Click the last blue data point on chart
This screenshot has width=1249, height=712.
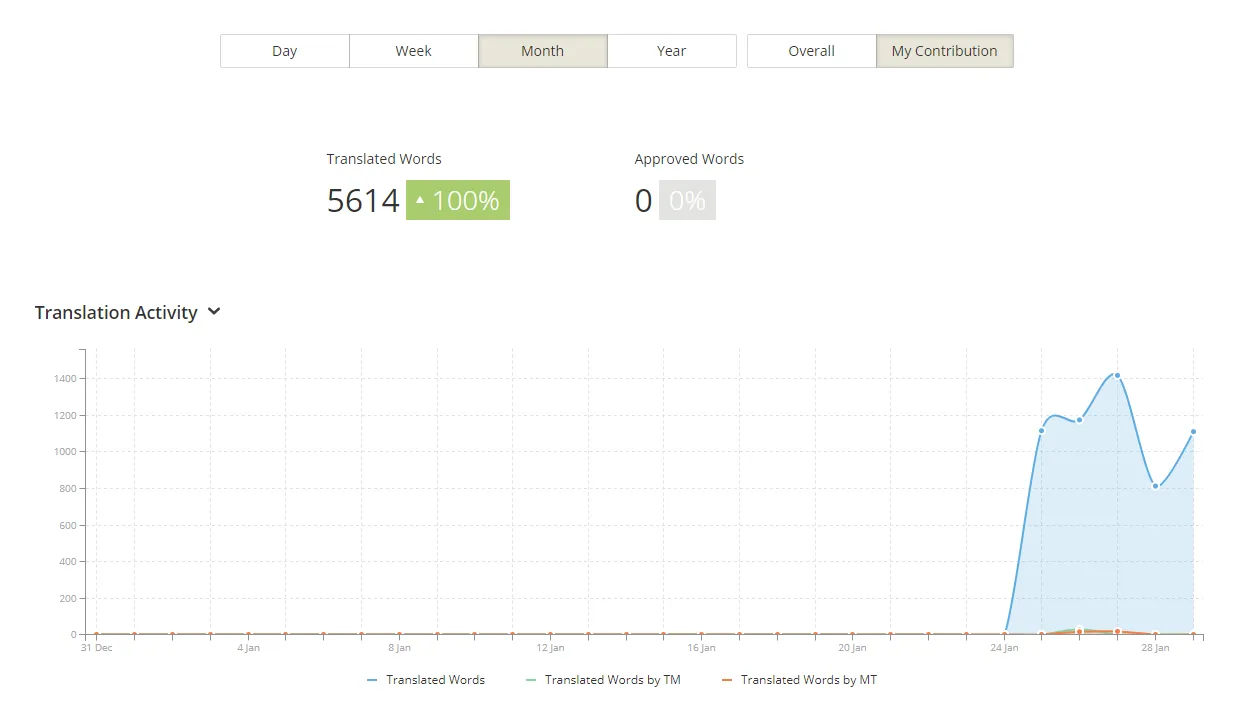(1193, 432)
